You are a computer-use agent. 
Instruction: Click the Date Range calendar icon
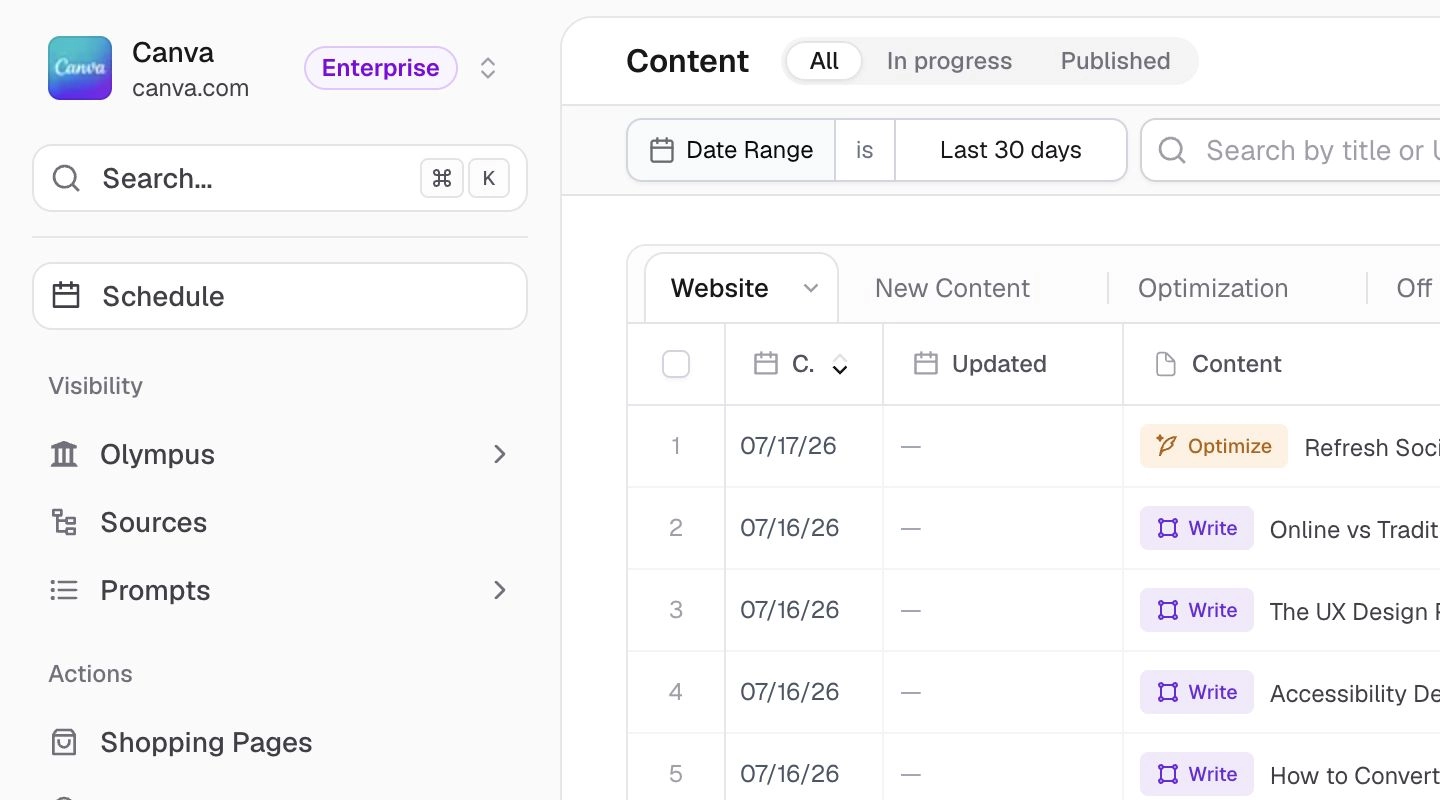pos(662,150)
